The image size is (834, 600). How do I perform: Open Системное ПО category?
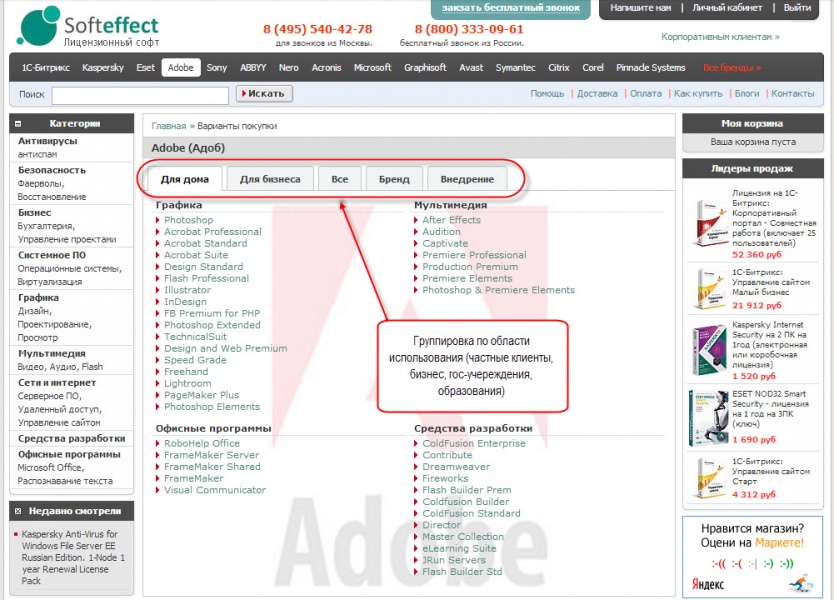tap(52, 255)
